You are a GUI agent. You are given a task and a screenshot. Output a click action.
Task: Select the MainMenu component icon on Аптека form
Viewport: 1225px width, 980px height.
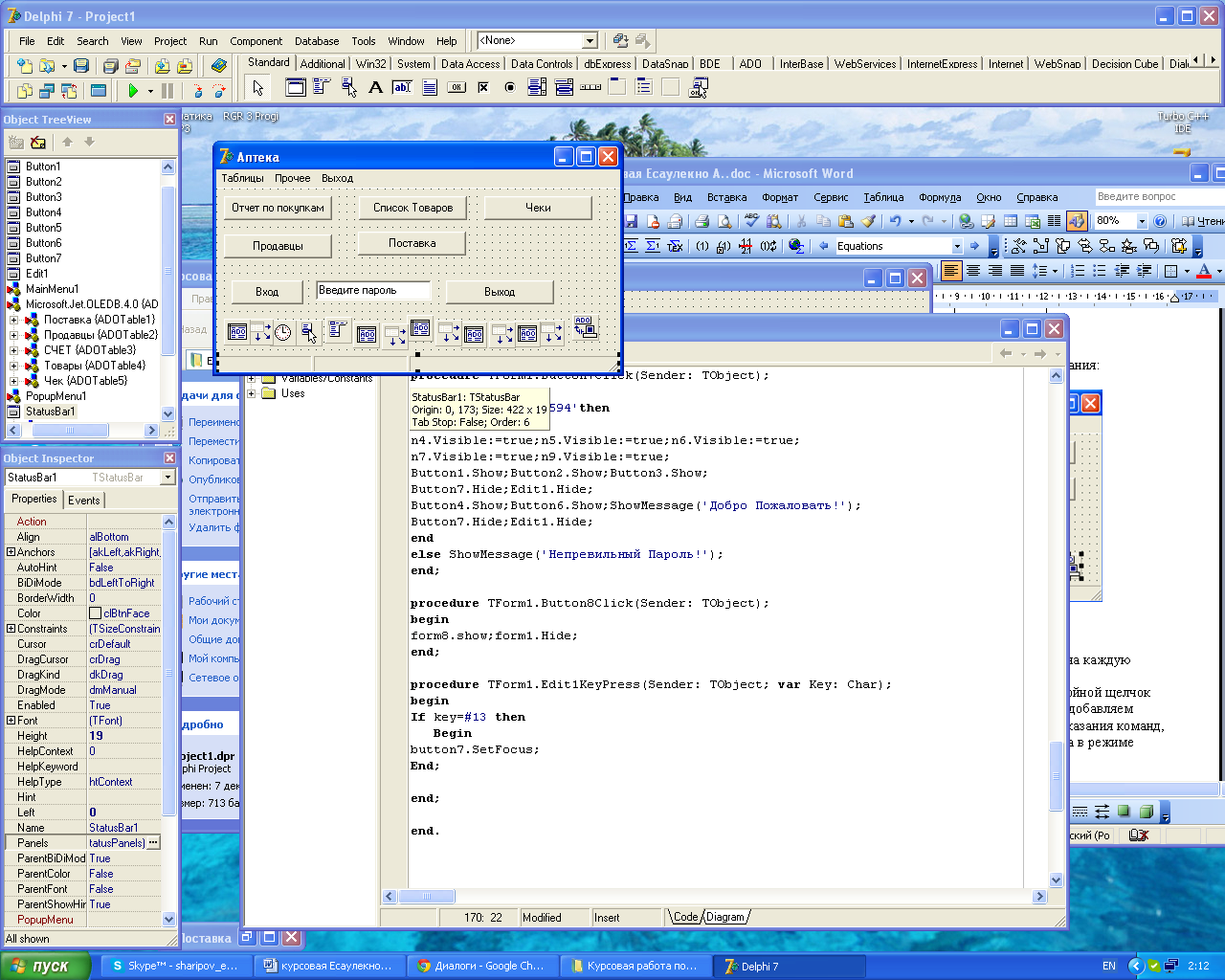[337, 330]
